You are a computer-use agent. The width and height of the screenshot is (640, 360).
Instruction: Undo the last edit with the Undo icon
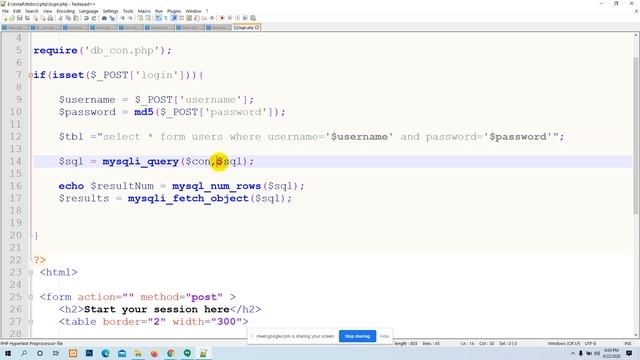click(86, 18)
